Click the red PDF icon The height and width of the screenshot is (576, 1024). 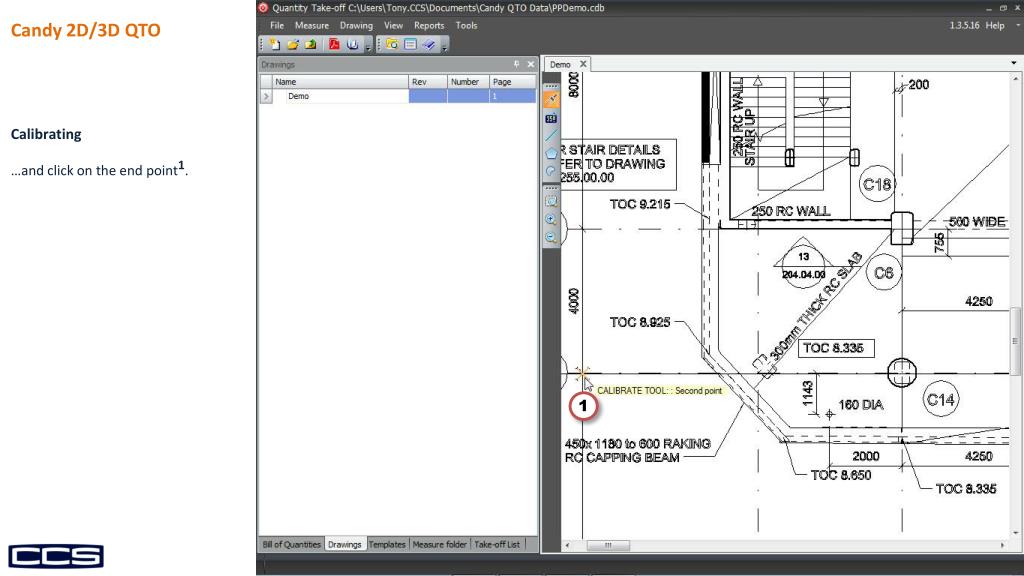334,44
